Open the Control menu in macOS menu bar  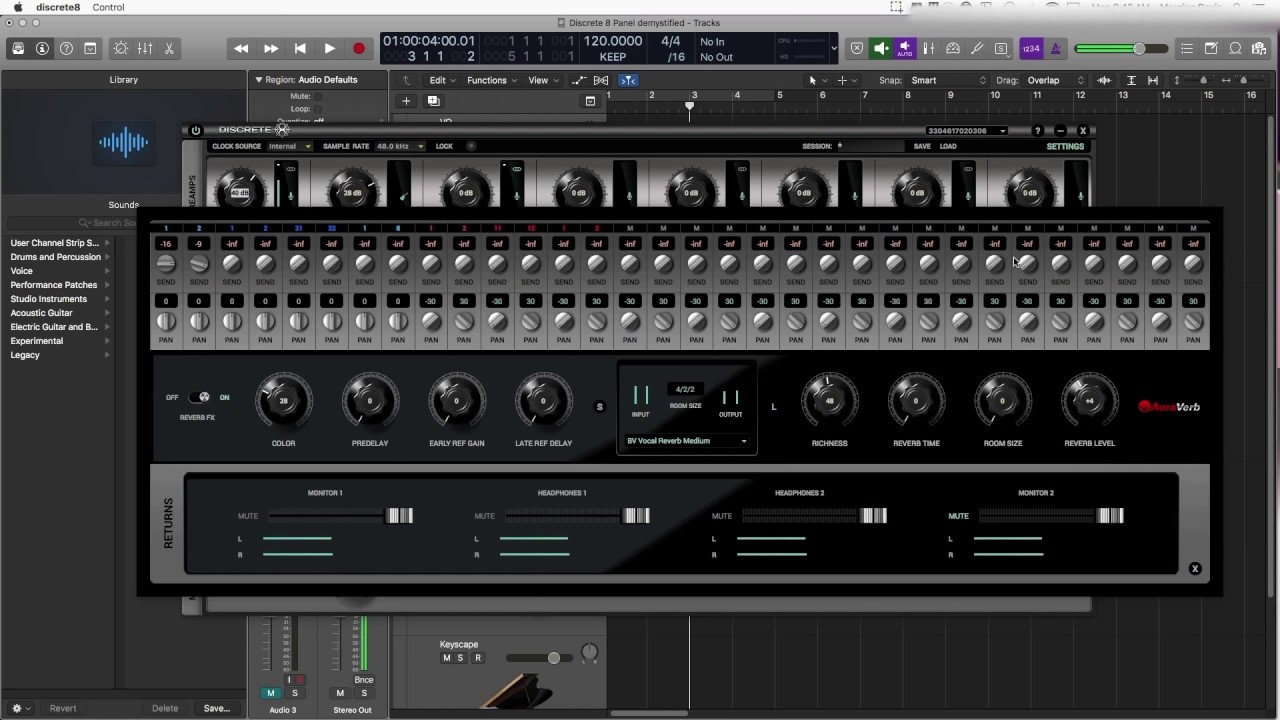(108, 7)
